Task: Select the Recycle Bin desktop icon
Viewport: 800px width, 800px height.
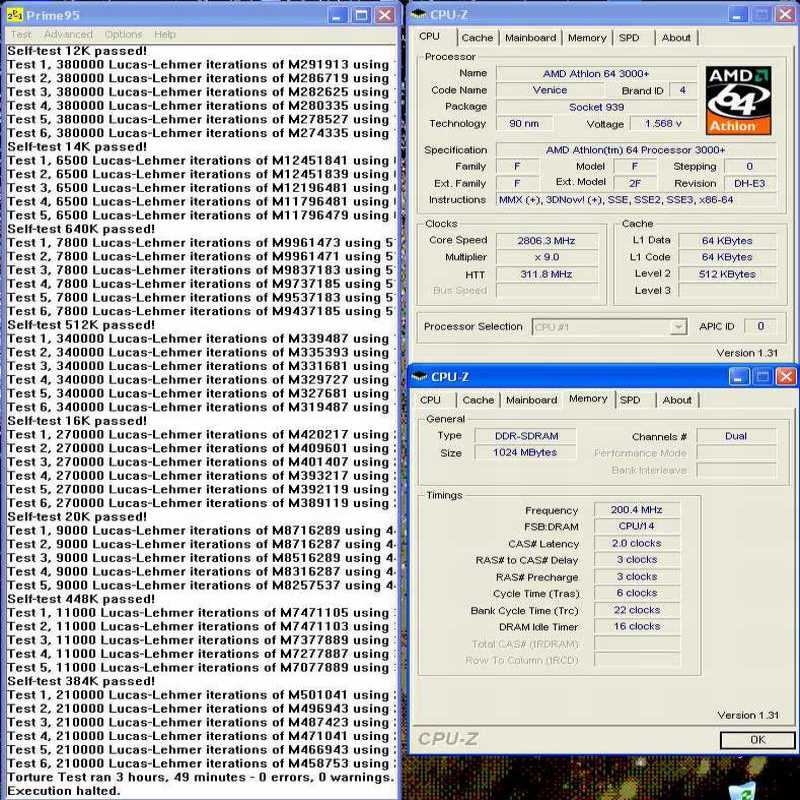Action: pyautogui.click(x=741, y=790)
